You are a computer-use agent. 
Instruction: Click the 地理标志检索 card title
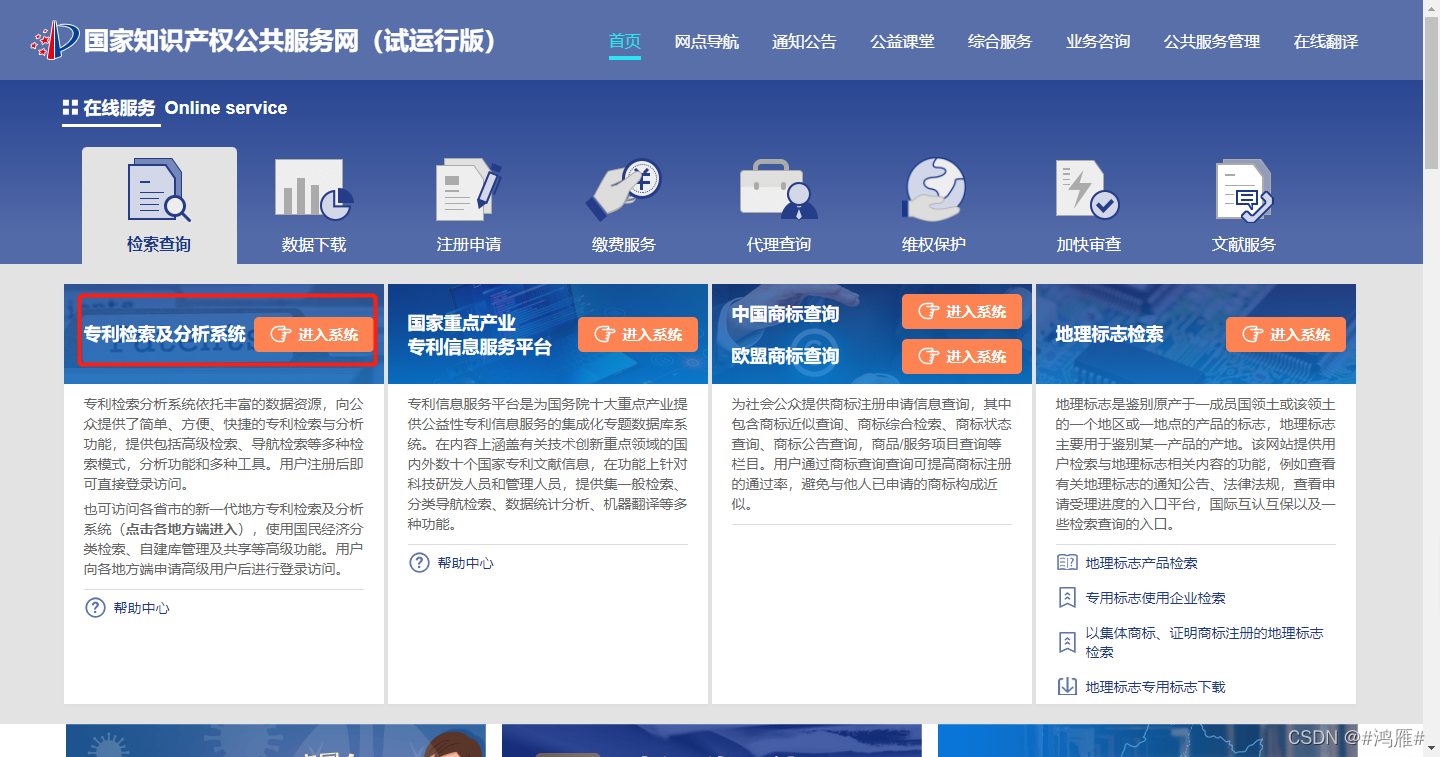tap(1110, 334)
